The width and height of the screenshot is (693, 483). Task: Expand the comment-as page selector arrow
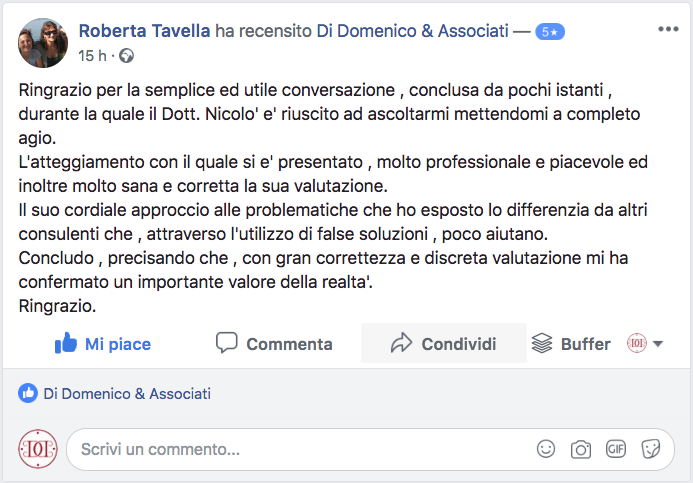click(x=658, y=344)
